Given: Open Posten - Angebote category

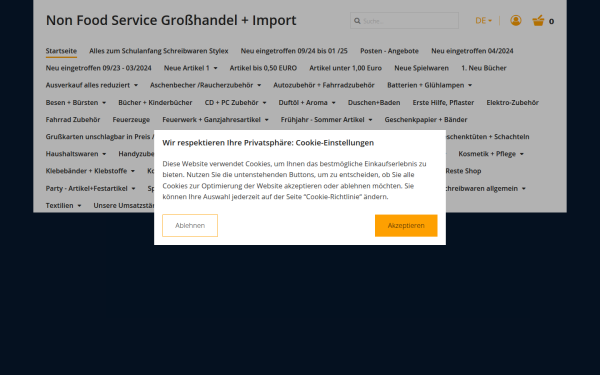Looking at the screenshot, I should (x=389, y=51).
